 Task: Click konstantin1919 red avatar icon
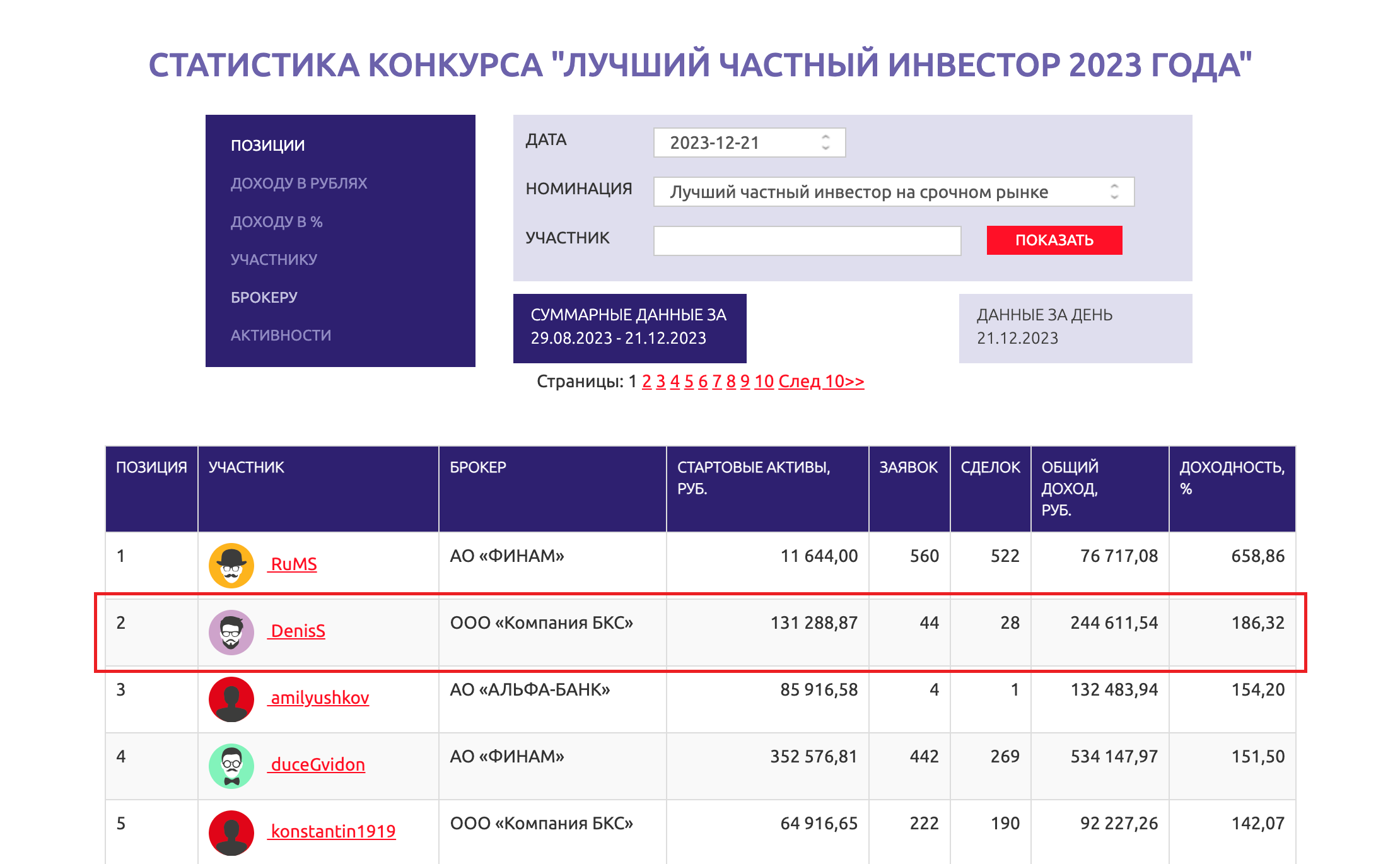click(x=231, y=832)
